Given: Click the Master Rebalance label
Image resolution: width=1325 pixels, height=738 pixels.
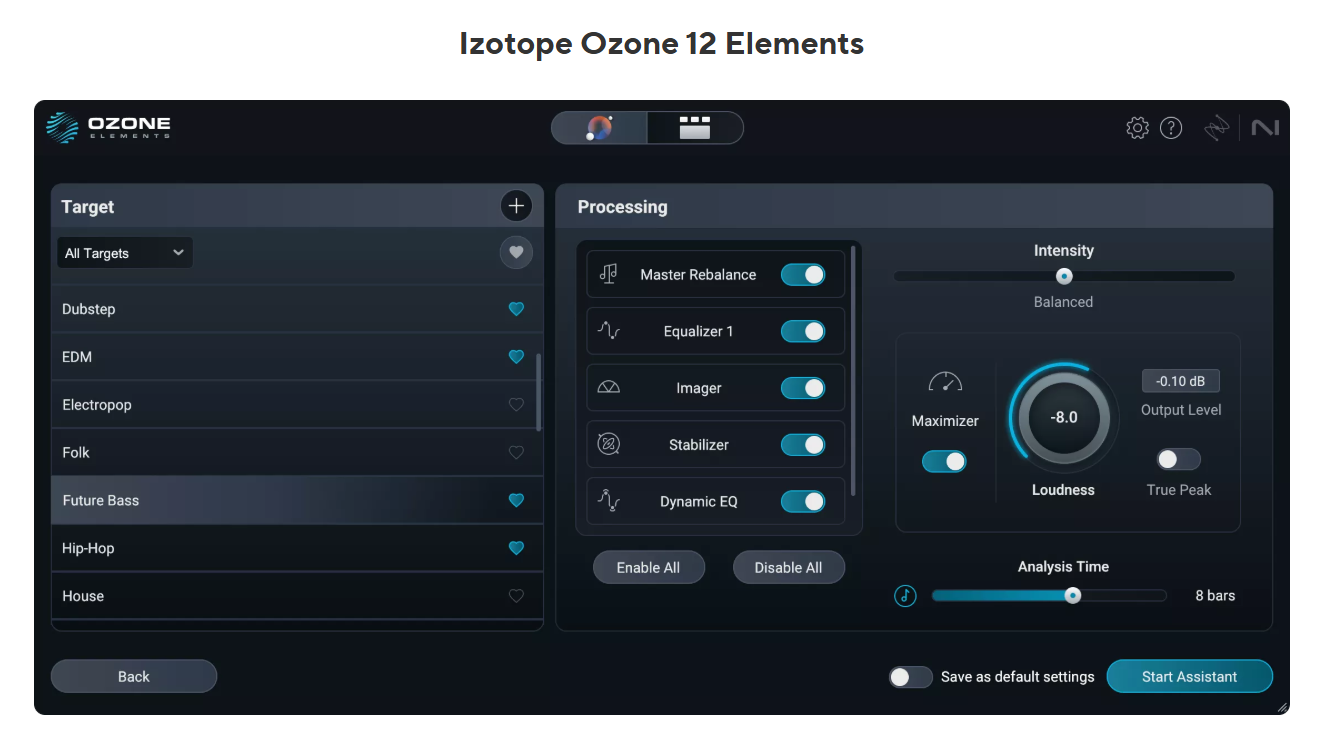Looking at the screenshot, I should [698, 275].
